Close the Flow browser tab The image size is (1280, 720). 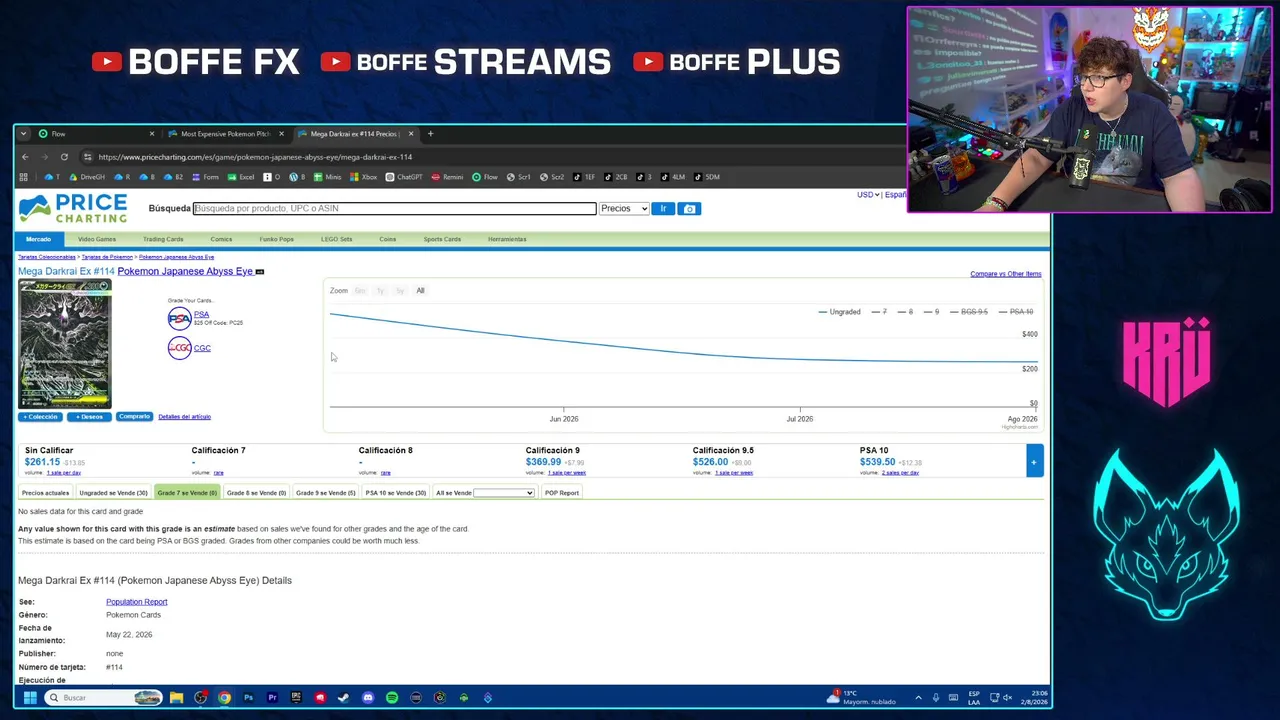click(152, 134)
